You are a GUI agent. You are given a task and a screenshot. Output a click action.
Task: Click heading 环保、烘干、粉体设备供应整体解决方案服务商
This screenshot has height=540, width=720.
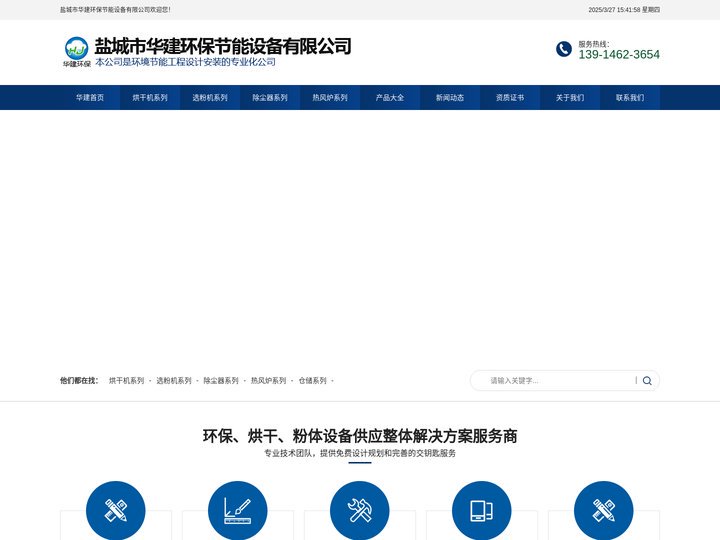click(360, 436)
